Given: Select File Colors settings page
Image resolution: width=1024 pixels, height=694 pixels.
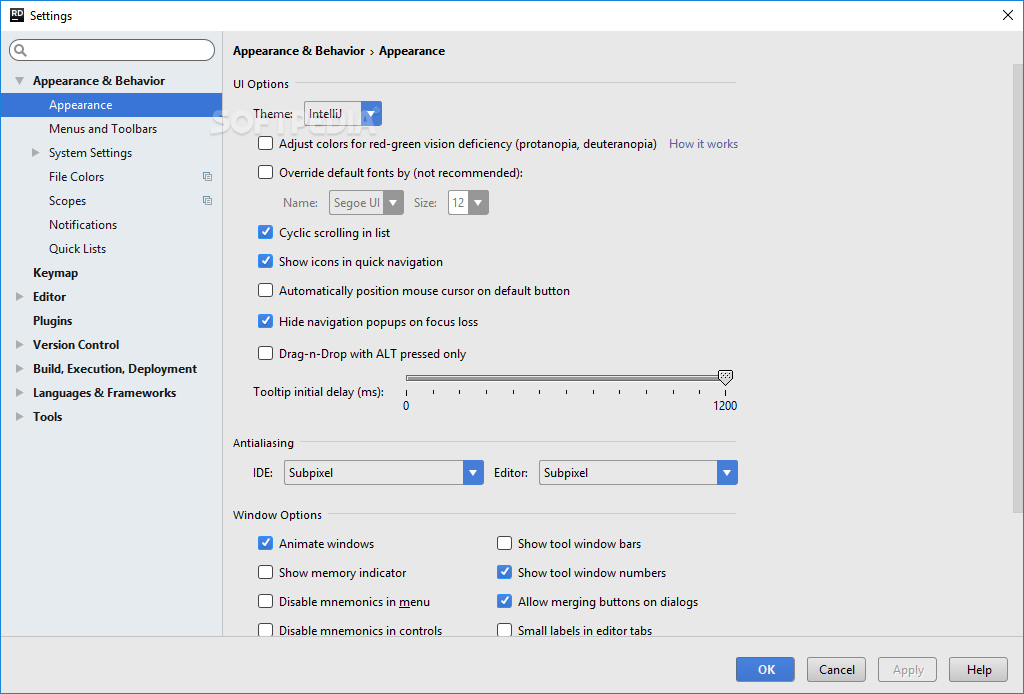Looking at the screenshot, I should tap(76, 176).
